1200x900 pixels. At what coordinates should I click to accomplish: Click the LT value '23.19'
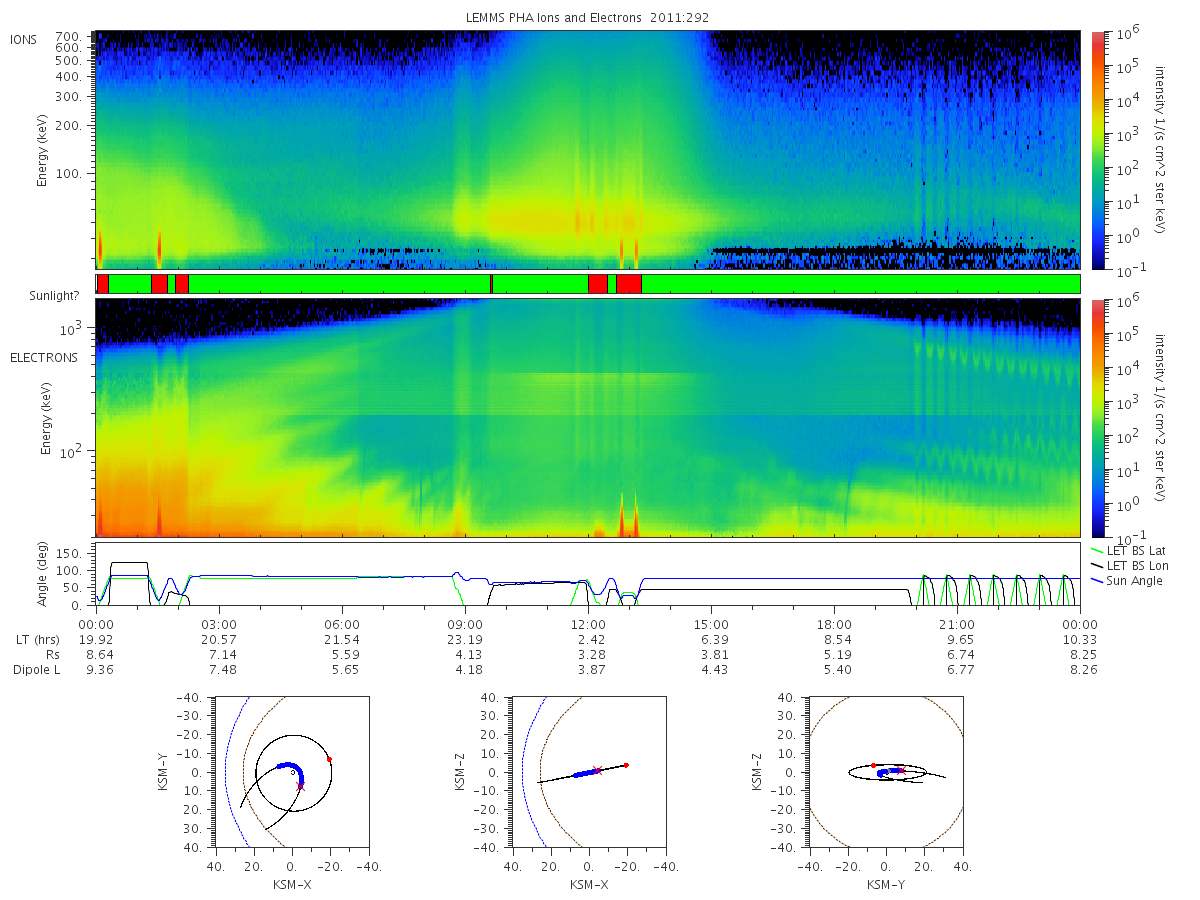[x=465, y=639]
